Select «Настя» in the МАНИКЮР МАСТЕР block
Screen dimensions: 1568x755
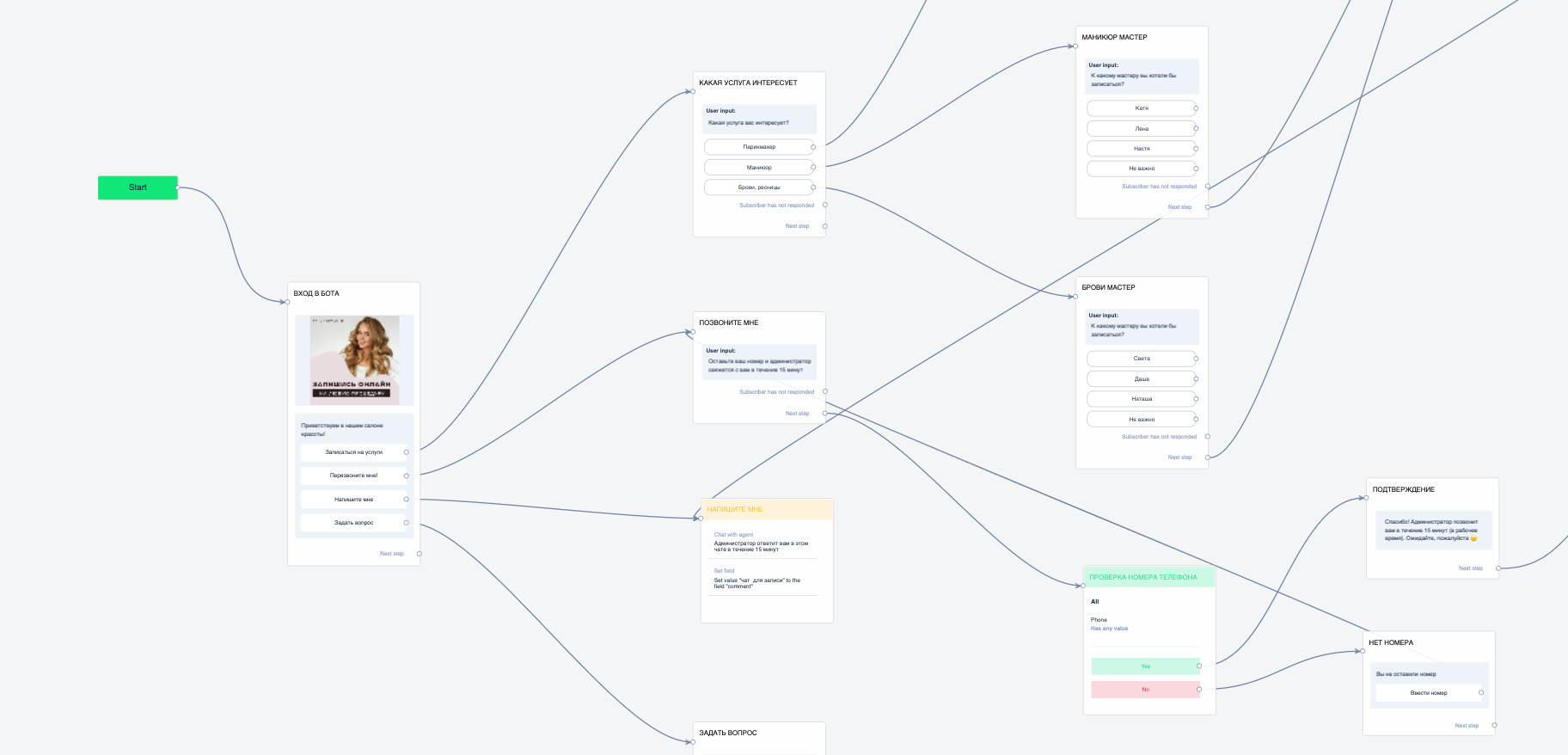[x=1141, y=149]
